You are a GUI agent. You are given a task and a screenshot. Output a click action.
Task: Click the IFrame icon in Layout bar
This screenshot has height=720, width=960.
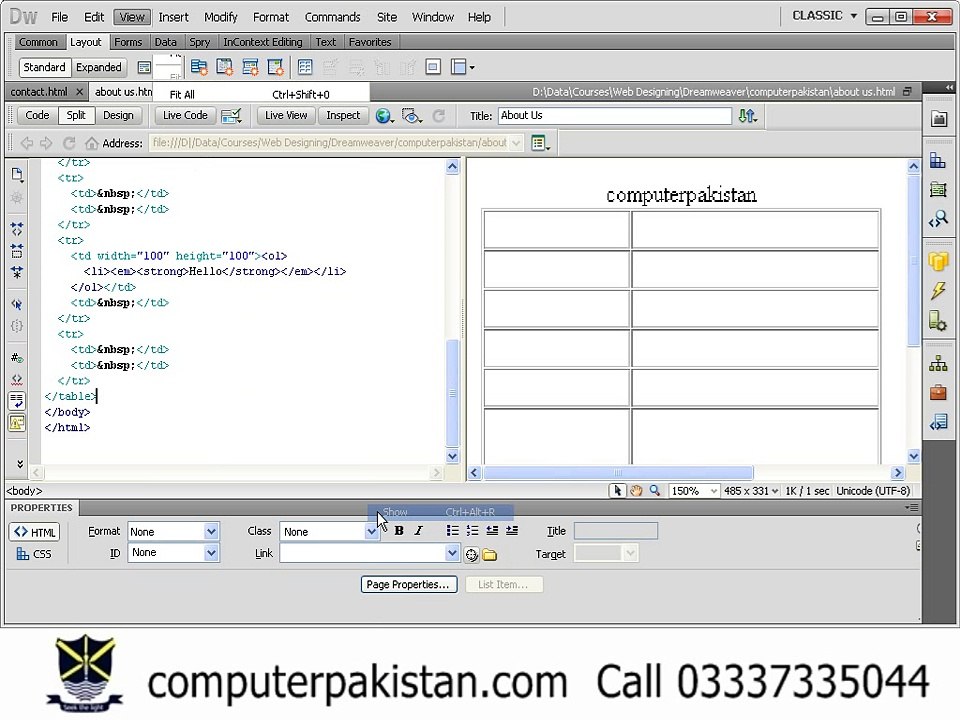click(x=433, y=67)
